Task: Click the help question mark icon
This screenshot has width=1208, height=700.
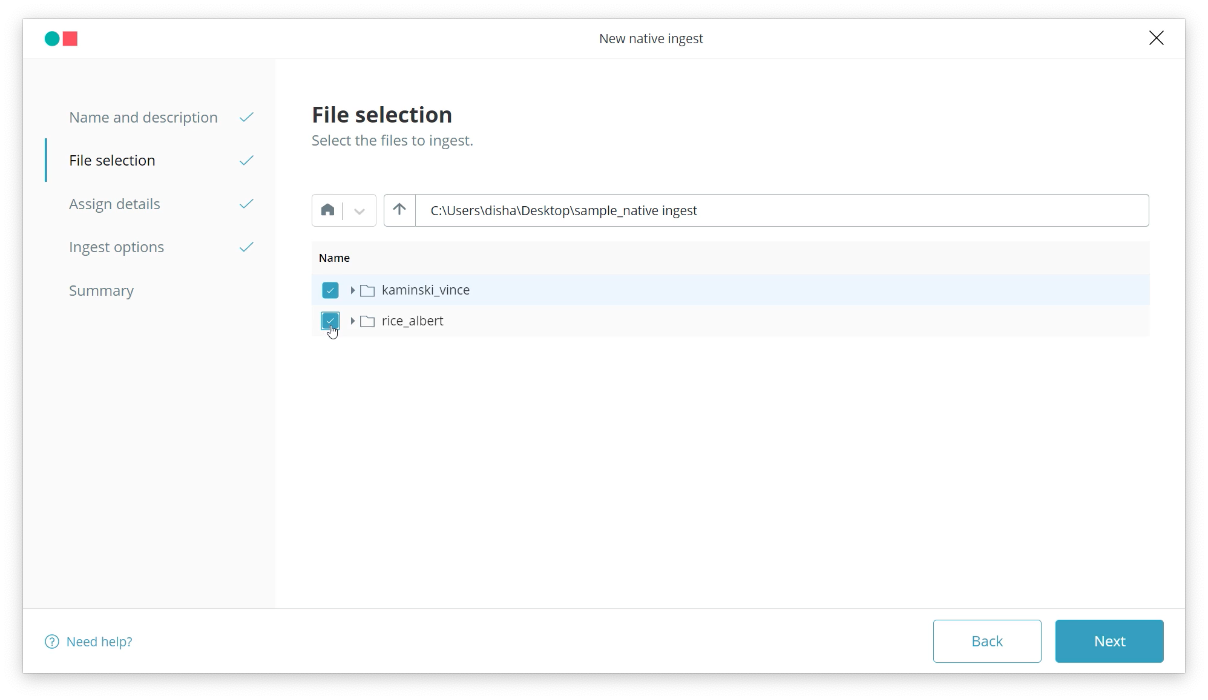Action: click(x=52, y=642)
